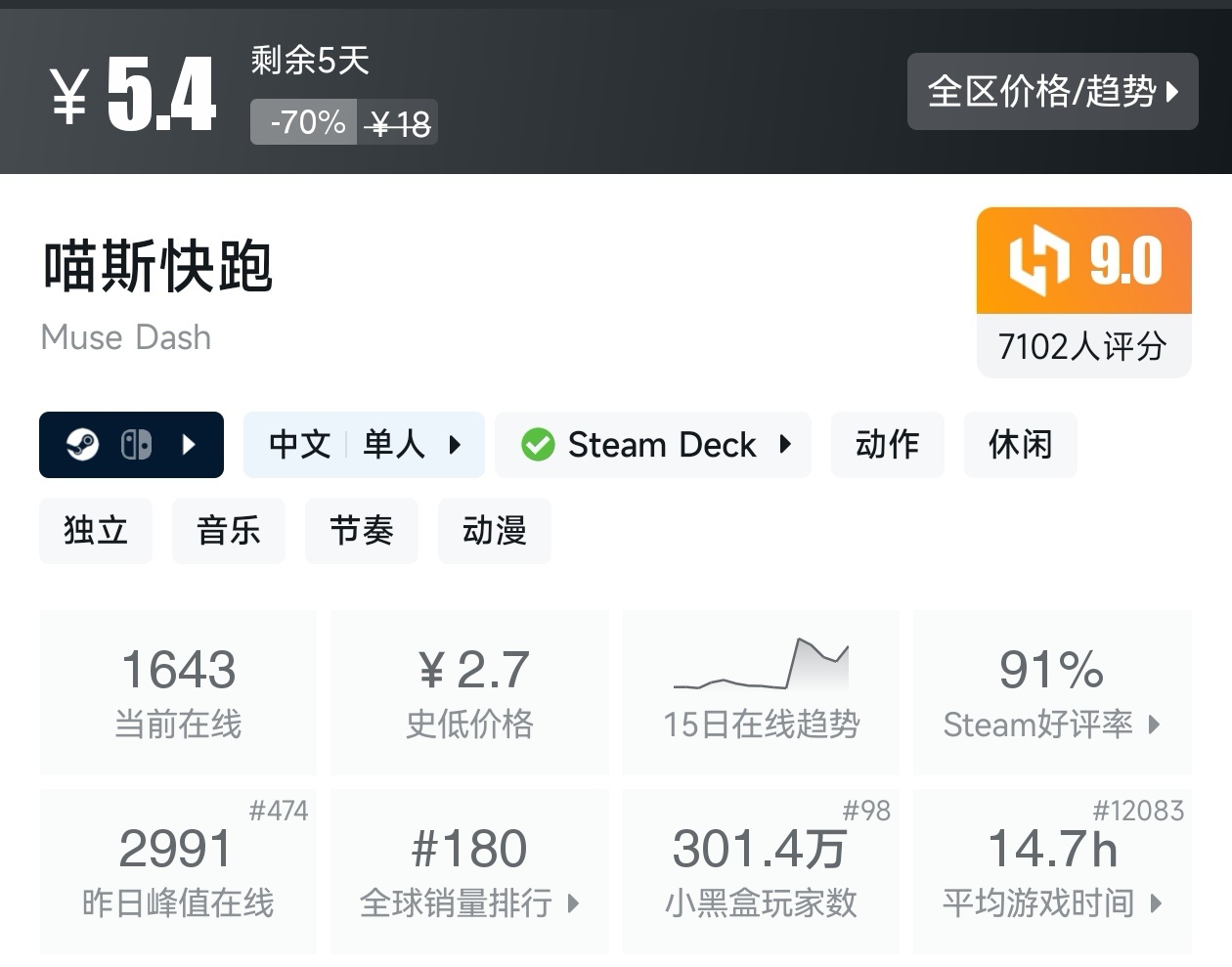
Task: Select the 音乐 genre tag
Action: click(x=229, y=531)
